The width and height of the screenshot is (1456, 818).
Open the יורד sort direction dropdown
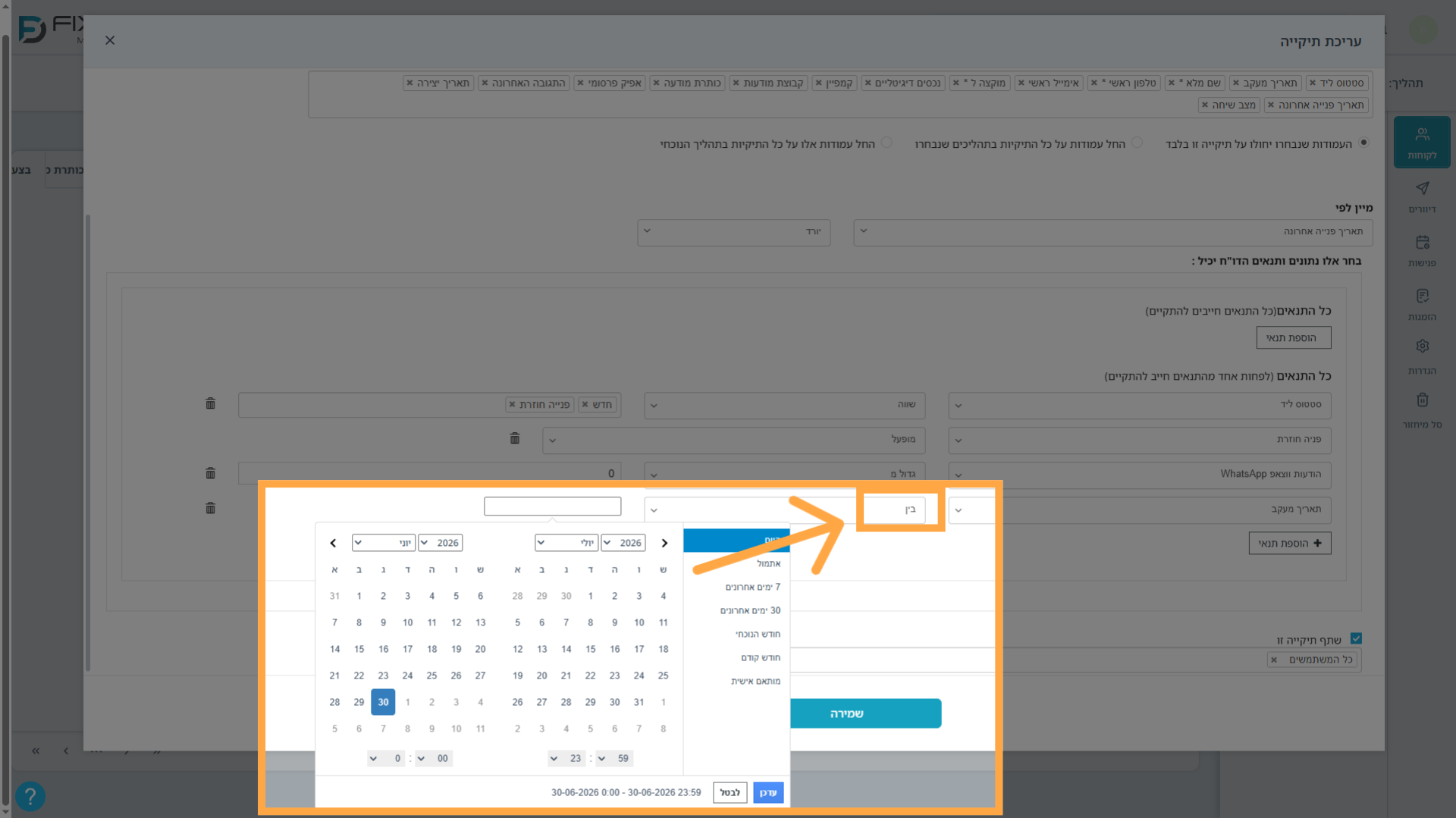click(x=734, y=231)
